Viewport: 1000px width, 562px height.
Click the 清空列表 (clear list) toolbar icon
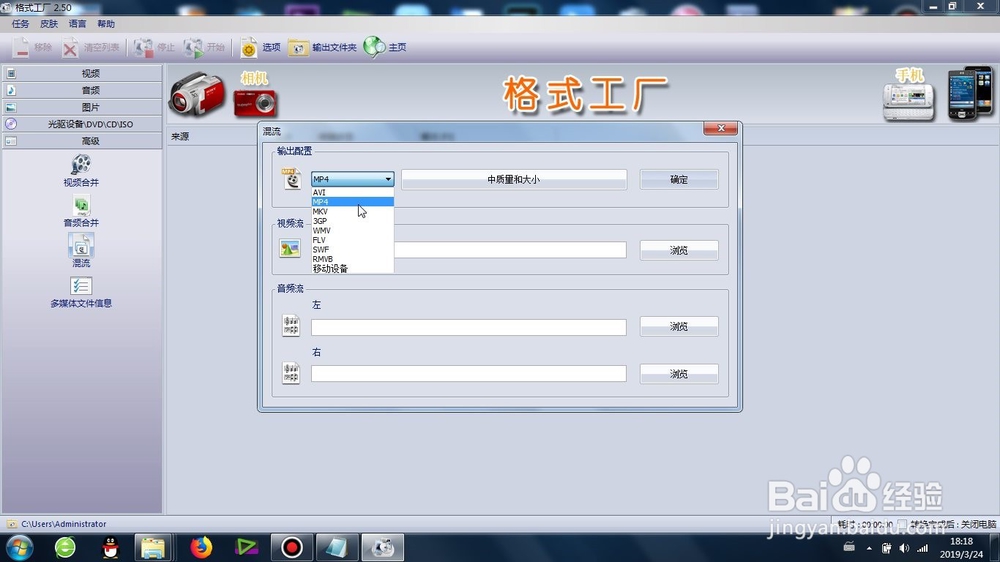(70, 47)
